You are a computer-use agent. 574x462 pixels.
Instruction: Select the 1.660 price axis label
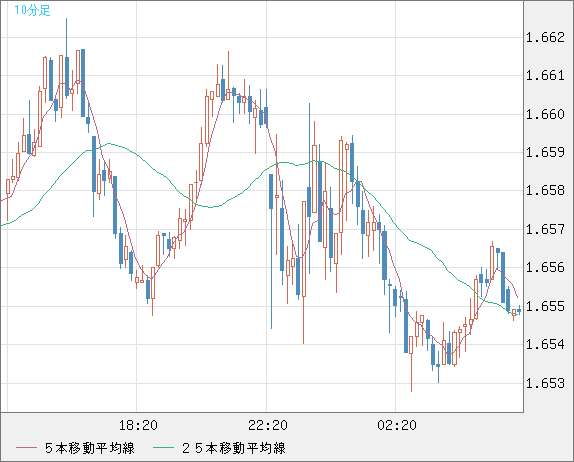point(545,114)
